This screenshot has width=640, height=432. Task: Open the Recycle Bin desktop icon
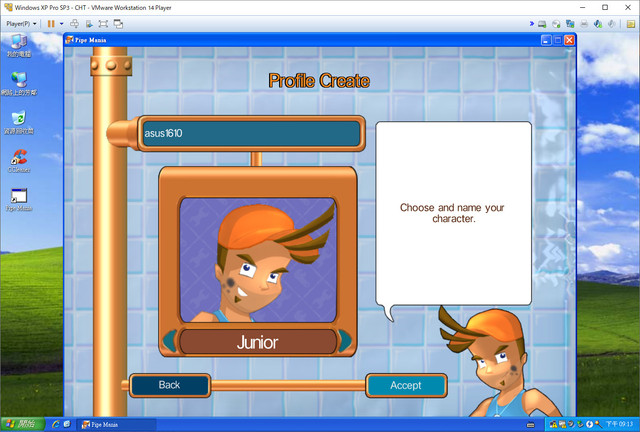[x=19, y=122]
